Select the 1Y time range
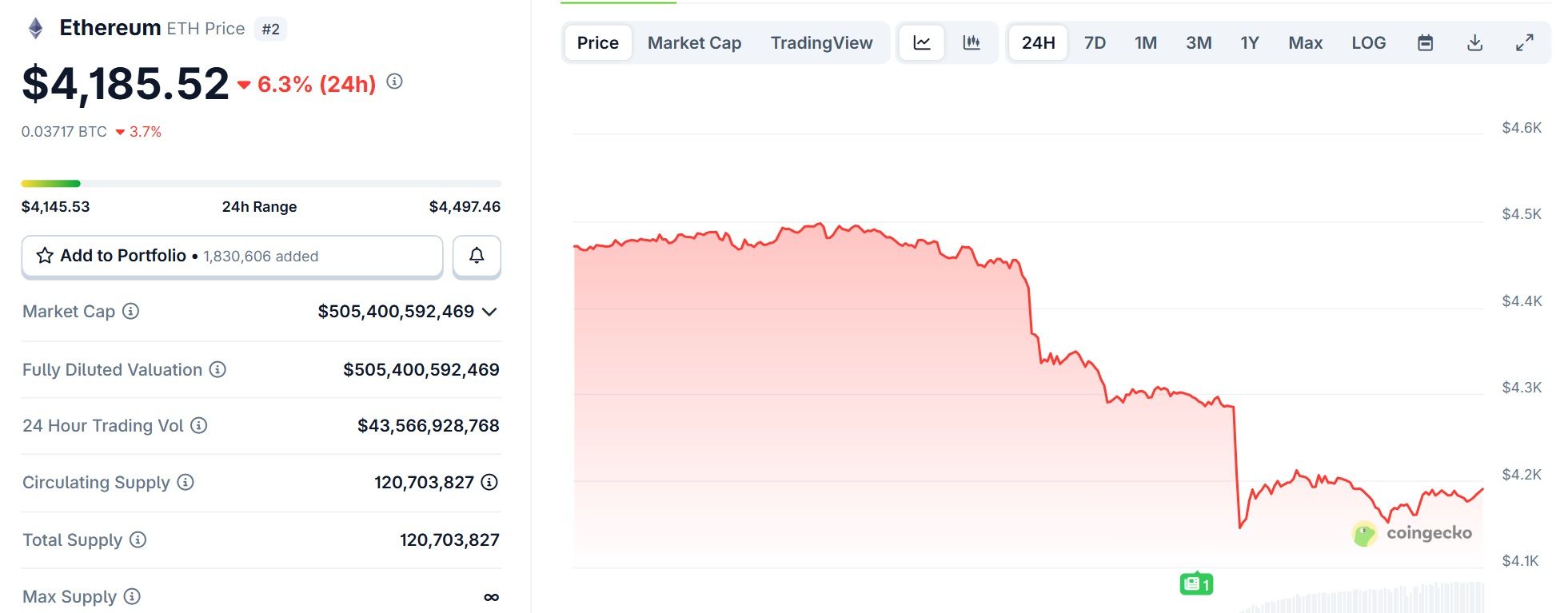Screen dimensions: 1568x613 coord(1250,43)
